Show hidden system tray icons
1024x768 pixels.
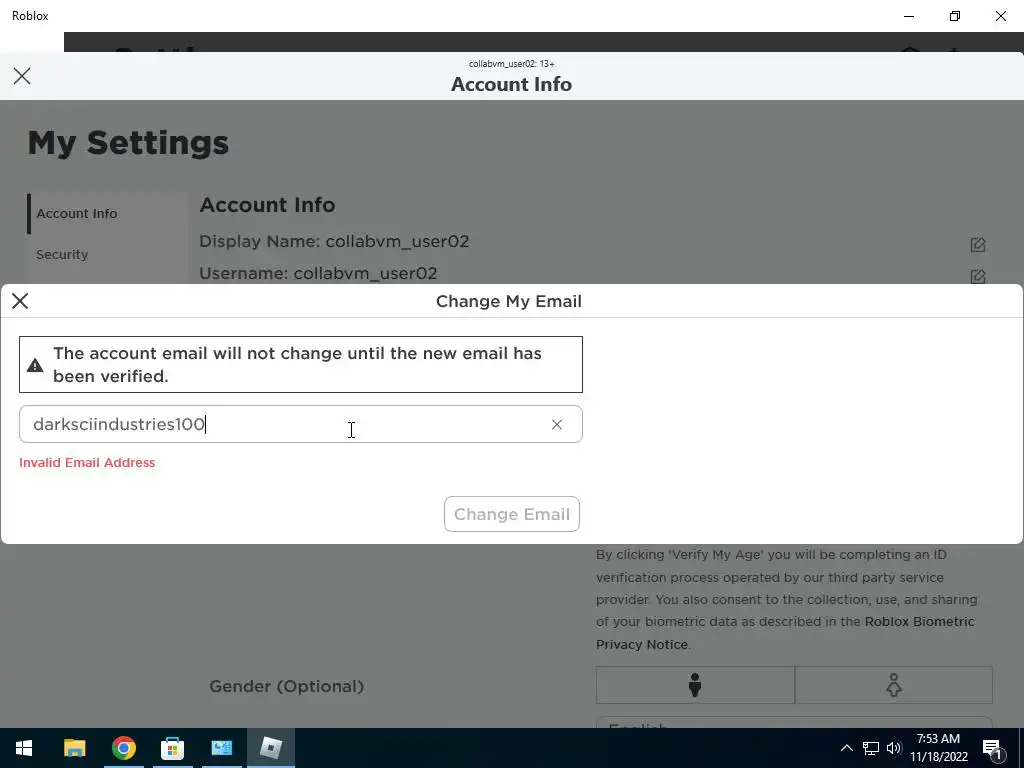tap(846, 748)
